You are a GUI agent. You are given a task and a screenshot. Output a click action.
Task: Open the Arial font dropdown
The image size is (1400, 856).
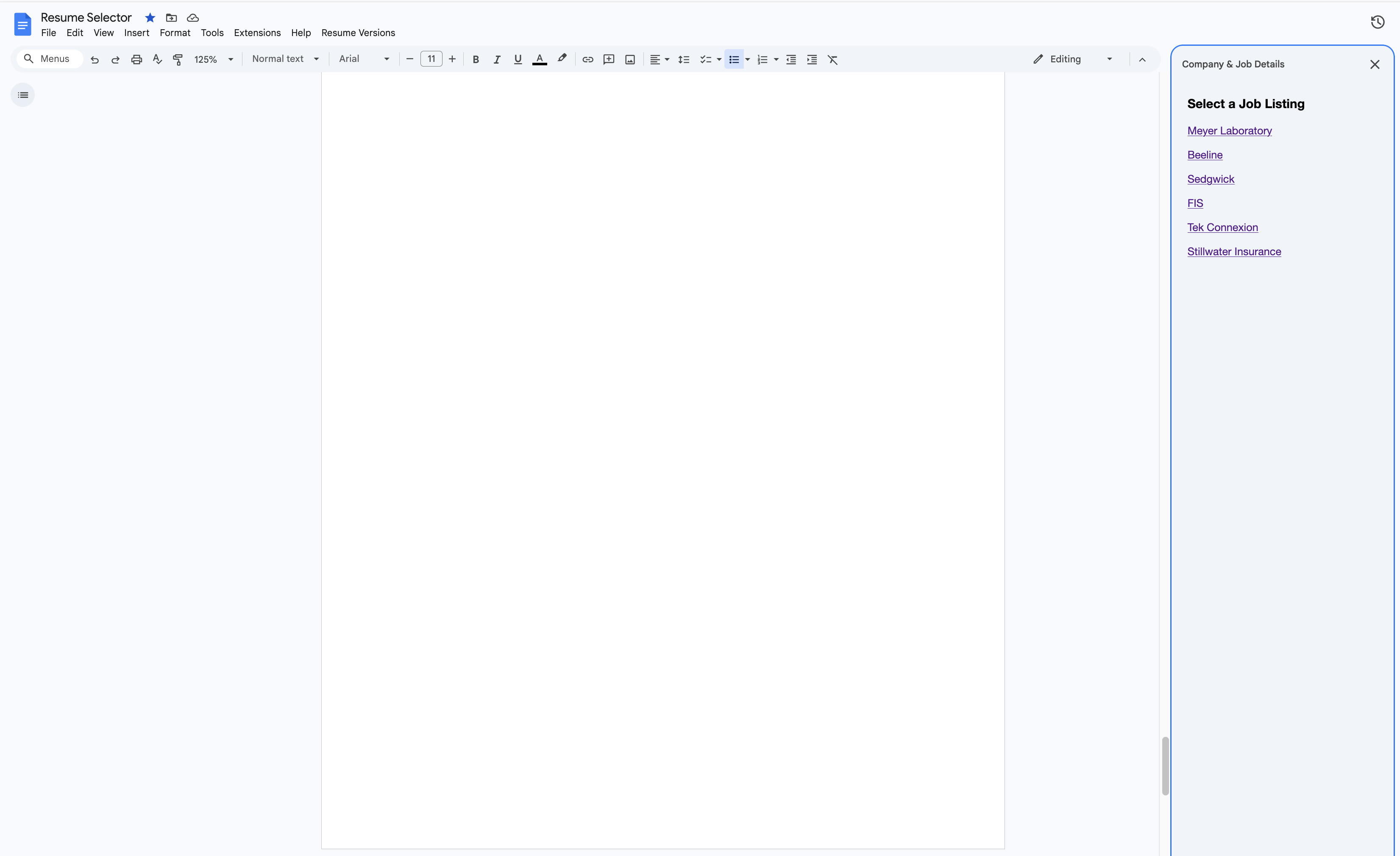(x=364, y=59)
